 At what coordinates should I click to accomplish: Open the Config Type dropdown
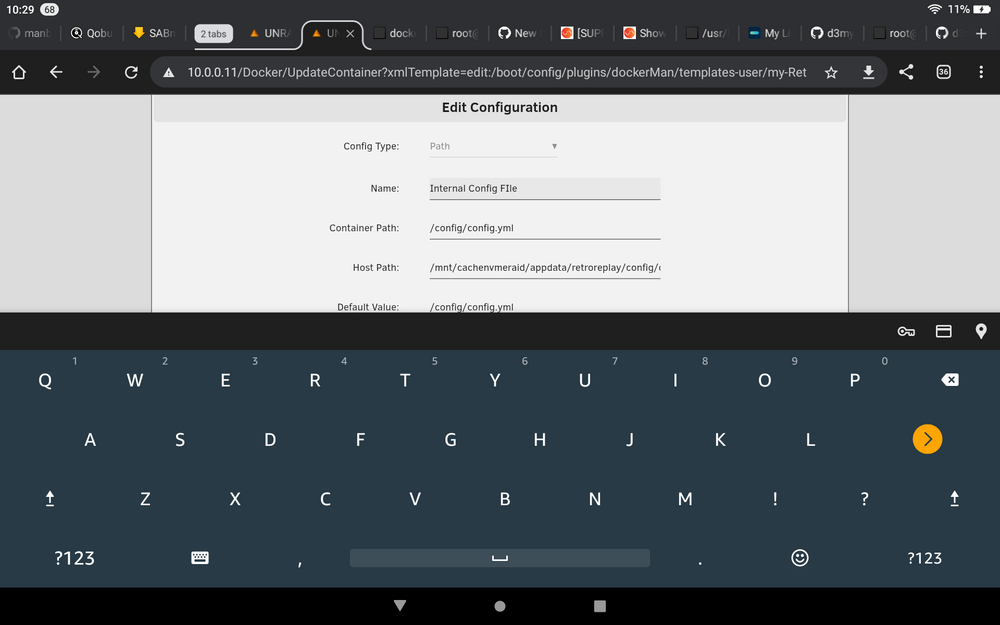coord(494,146)
